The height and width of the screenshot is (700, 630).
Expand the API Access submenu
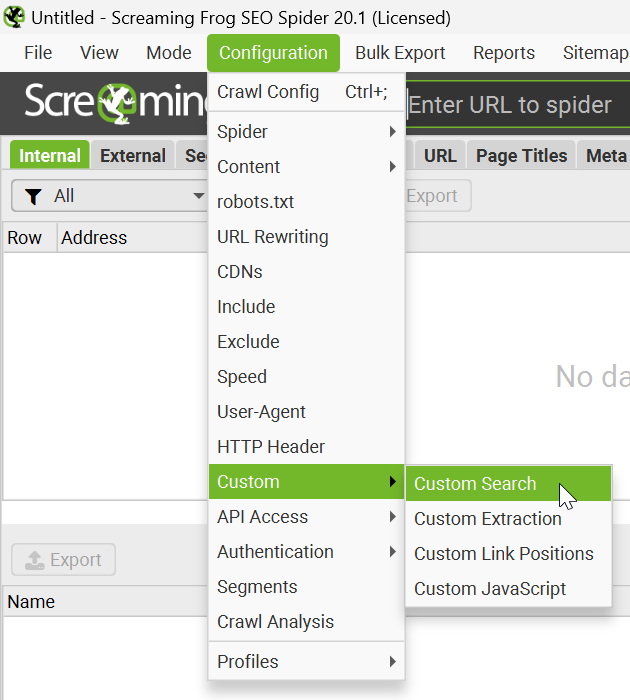[x=306, y=517]
